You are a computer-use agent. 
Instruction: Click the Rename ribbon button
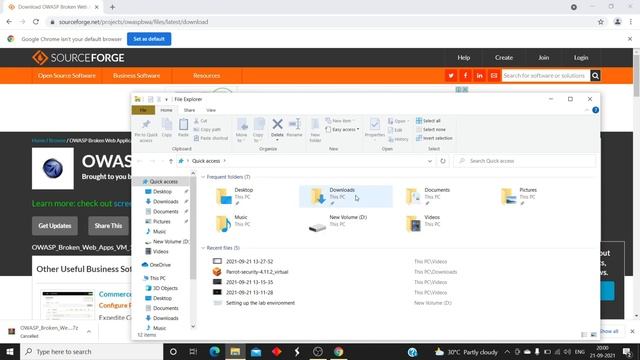[294, 128]
